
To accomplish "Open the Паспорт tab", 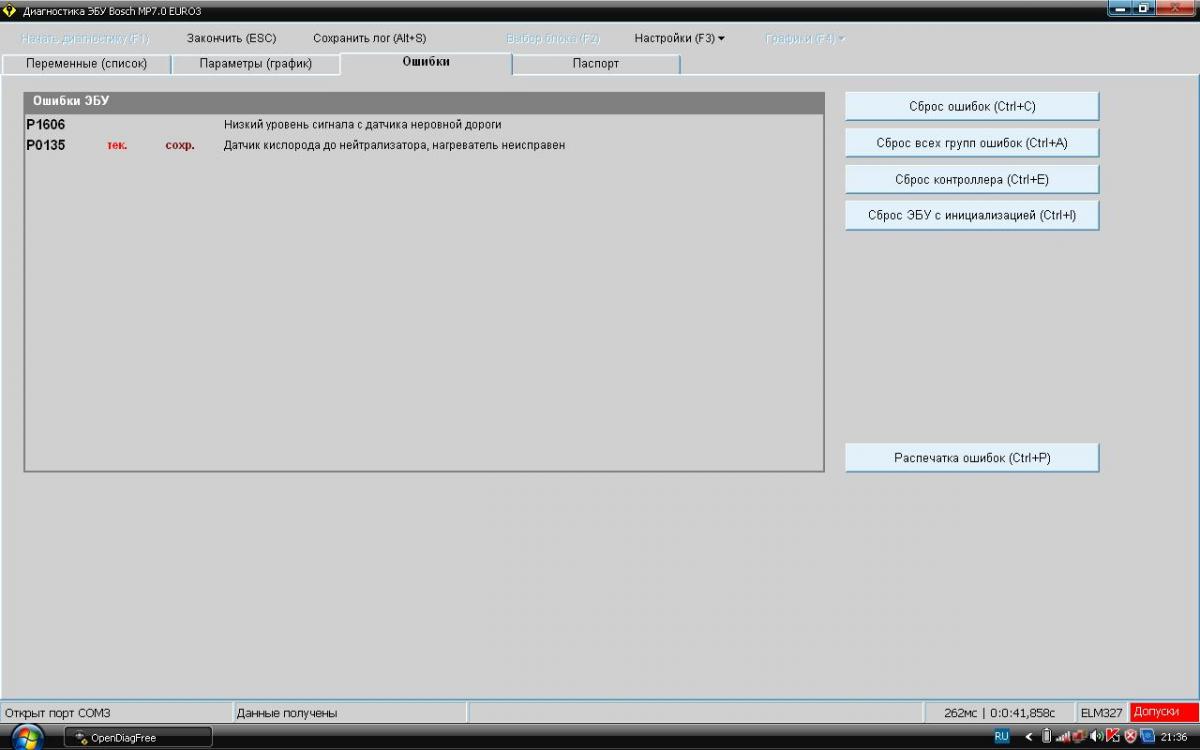I will click(596, 64).
